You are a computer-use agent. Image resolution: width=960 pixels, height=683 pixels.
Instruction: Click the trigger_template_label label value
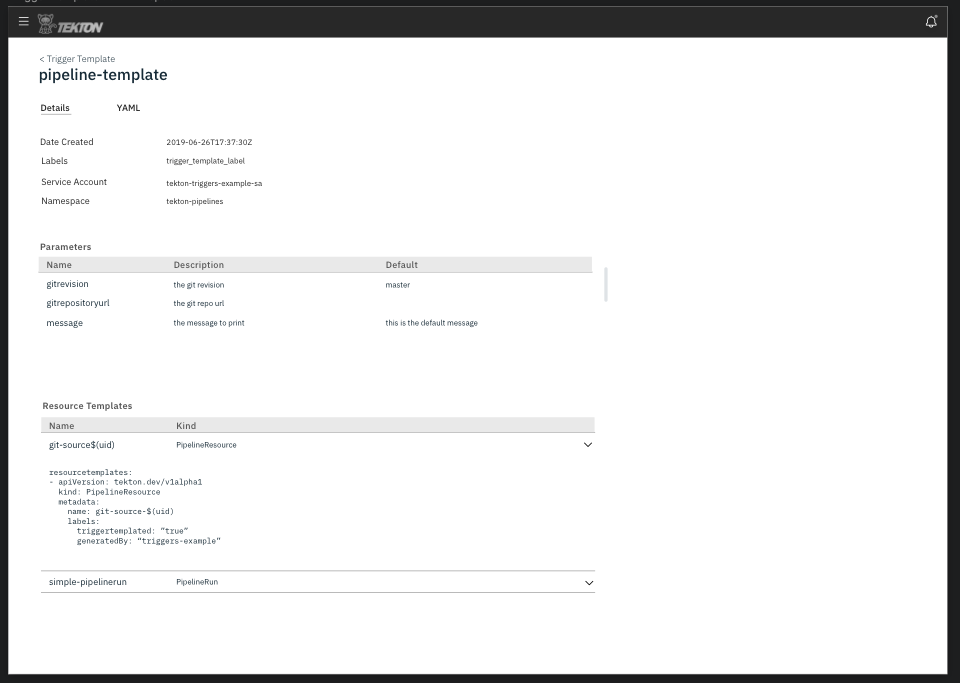tap(206, 161)
